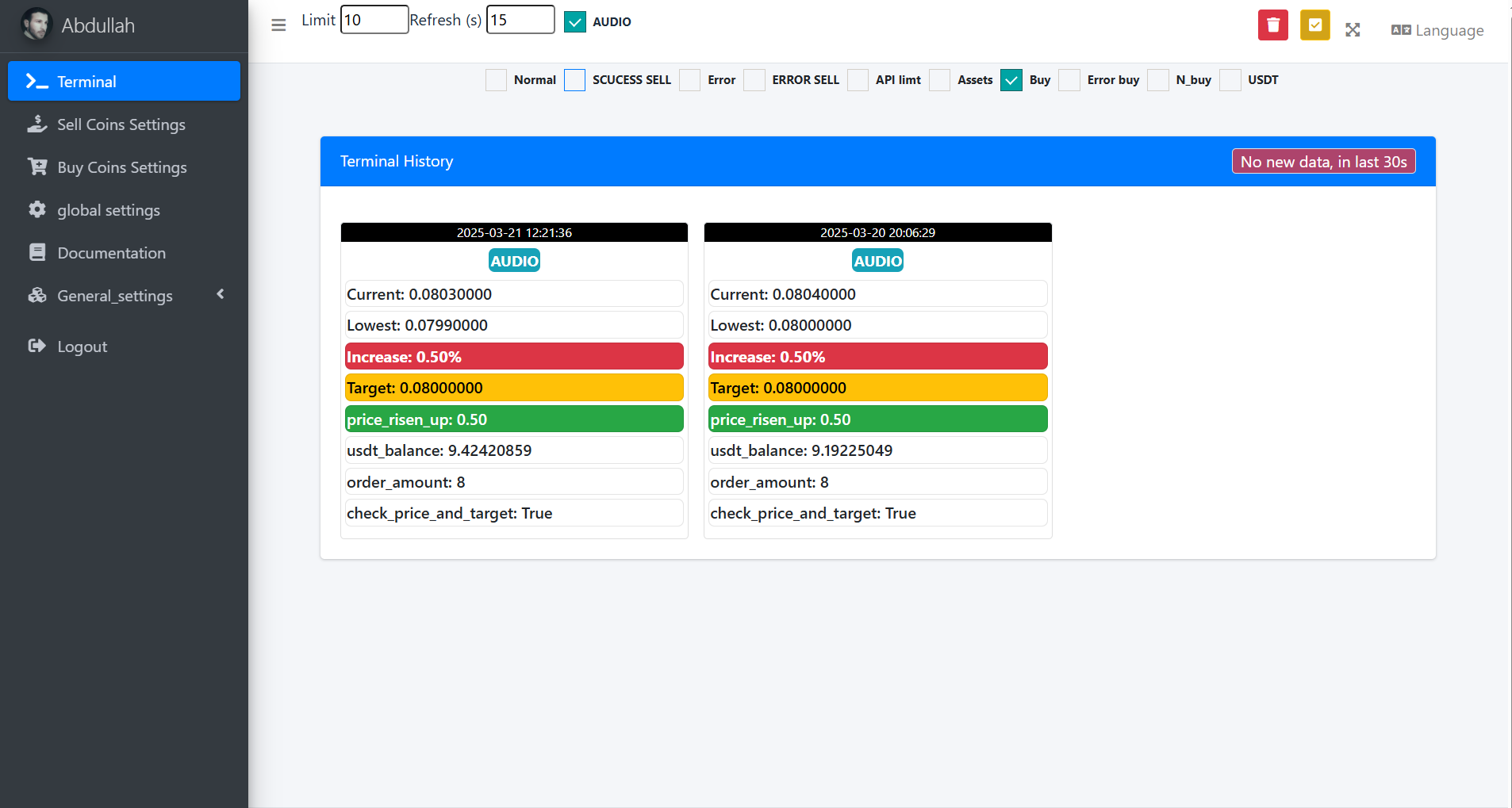This screenshot has width=1512, height=808.
Task: Switch to the Terminal menu entry
Action: pos(87,81)
